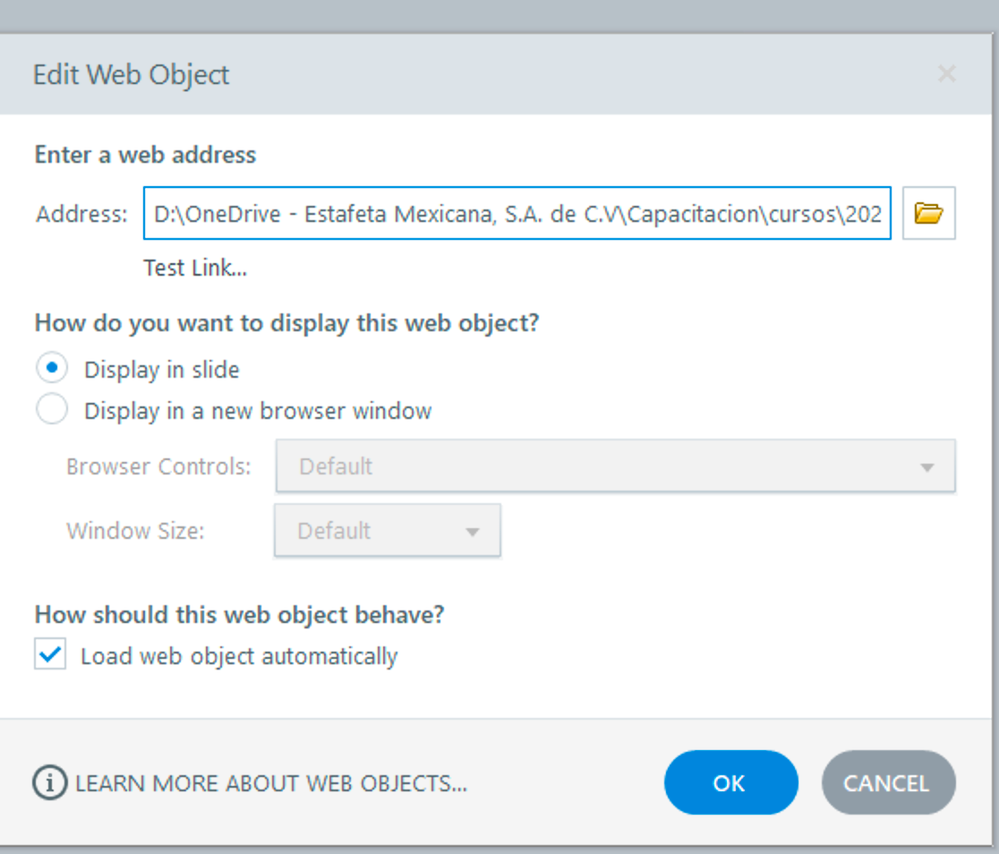Click inside the Address text field

click(516, 213)
